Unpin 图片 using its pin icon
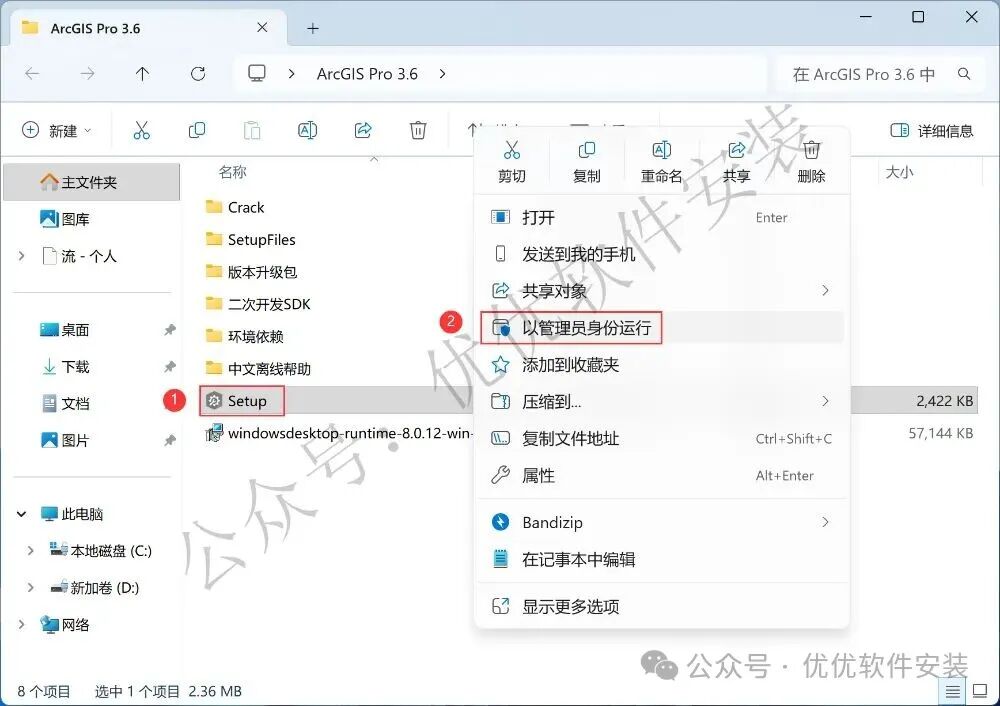 (x=170, y=440)
